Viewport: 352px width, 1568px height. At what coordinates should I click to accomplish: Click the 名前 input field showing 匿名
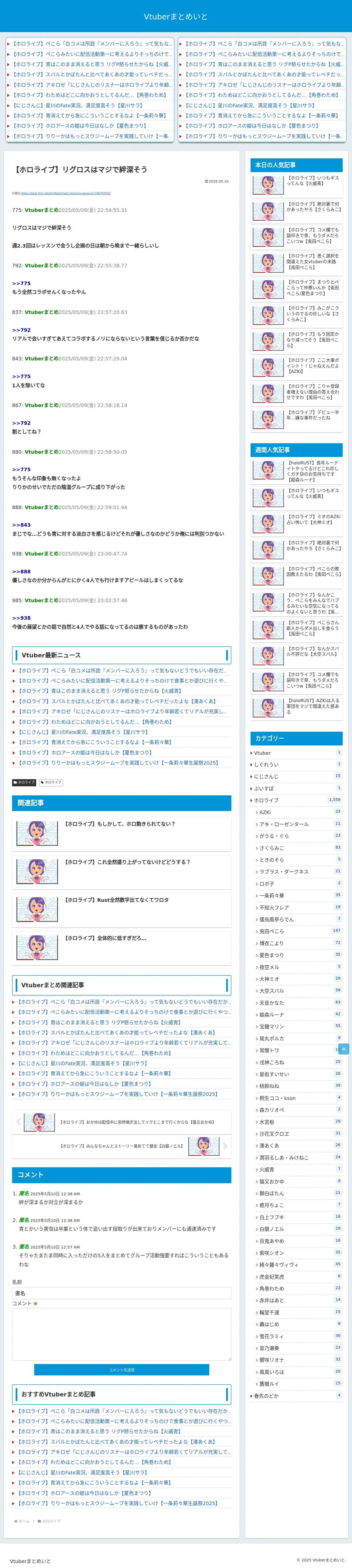(x=122, y=1293)
